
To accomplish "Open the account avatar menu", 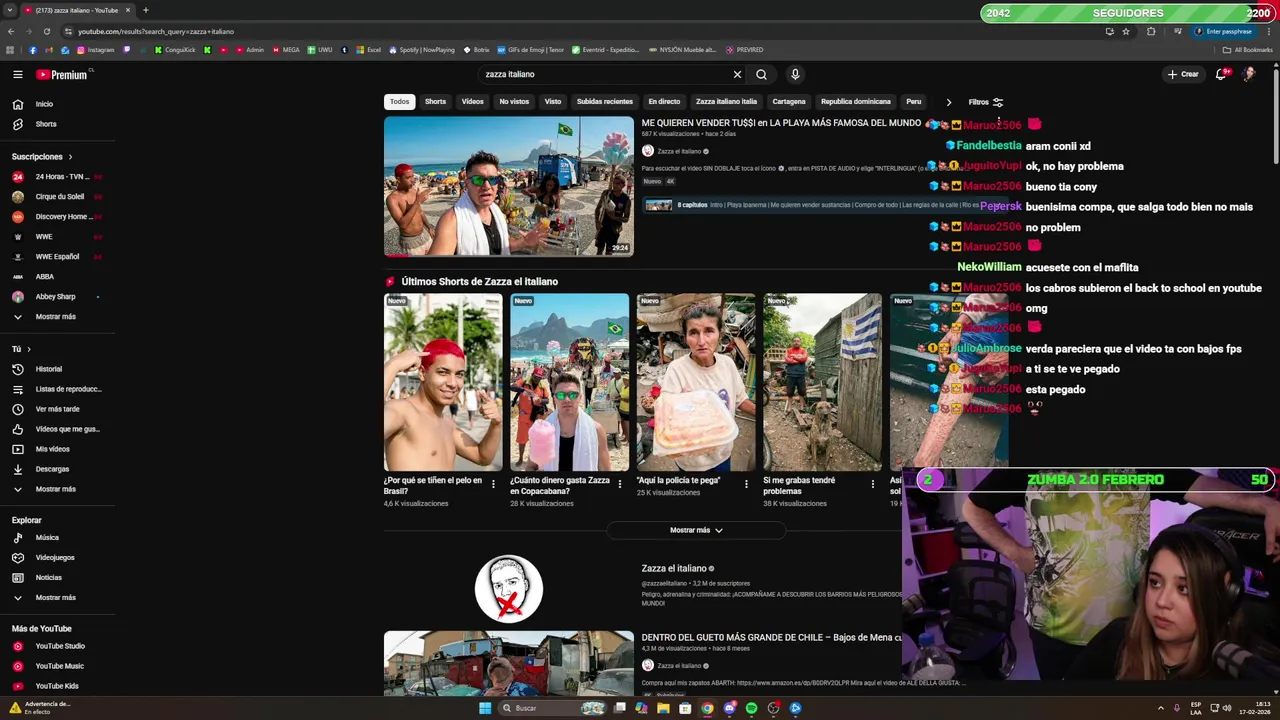I will (x=1249, y=74).
